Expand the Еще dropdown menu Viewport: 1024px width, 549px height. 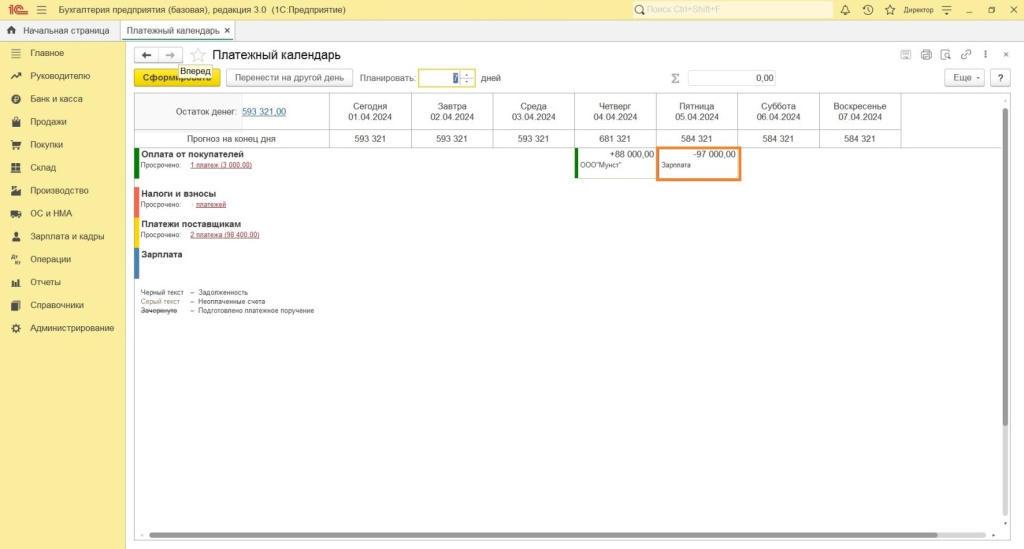pyautogui.click(x=964, y=77)
